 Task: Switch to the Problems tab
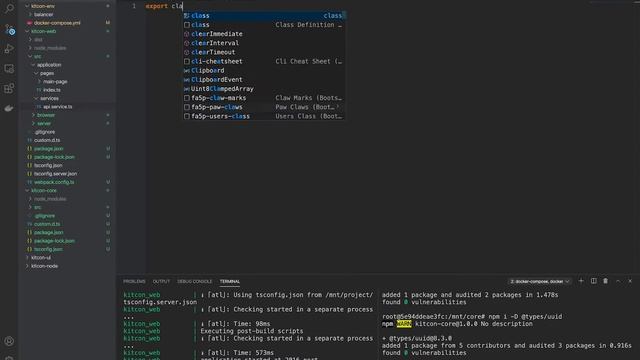pyautogui.click(x=134, y=281)
